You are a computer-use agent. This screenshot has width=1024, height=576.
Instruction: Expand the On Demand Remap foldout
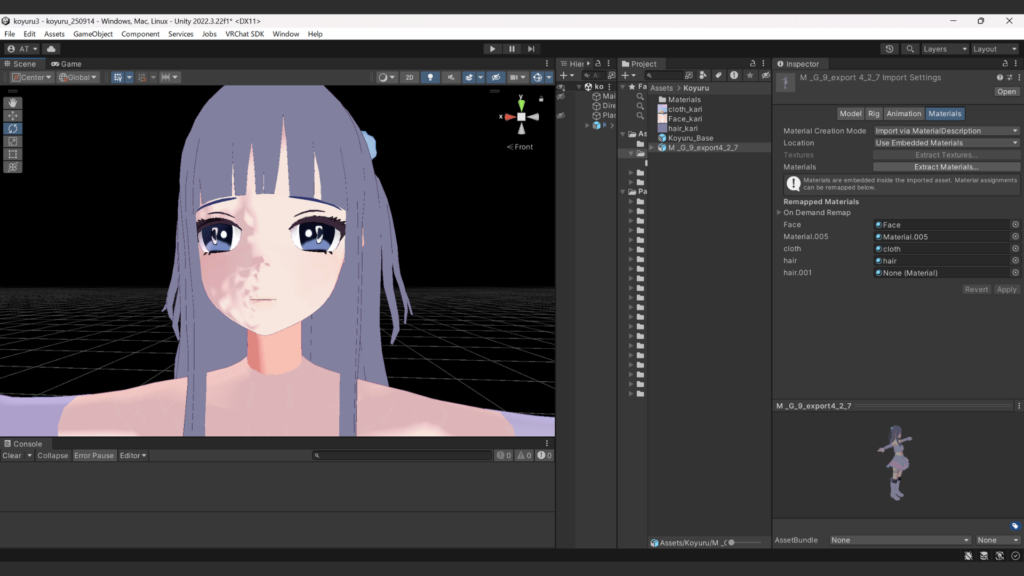tap(779, 213)
